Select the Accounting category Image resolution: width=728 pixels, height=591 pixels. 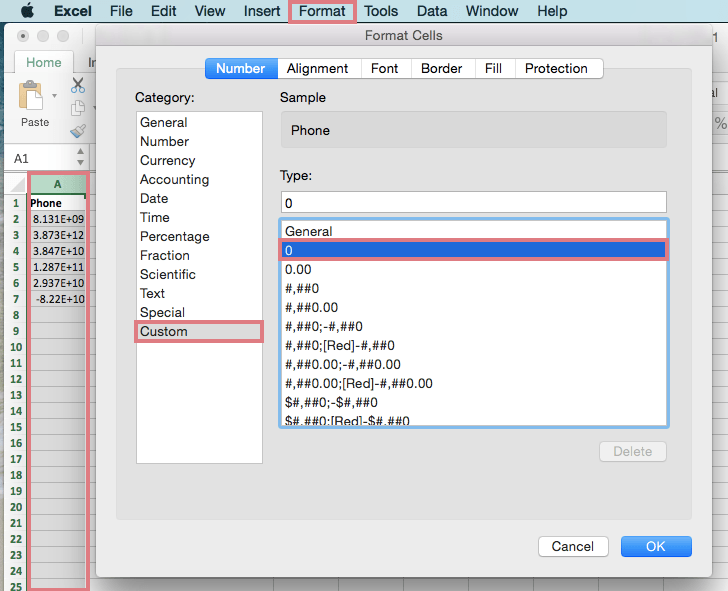point(199,180)
